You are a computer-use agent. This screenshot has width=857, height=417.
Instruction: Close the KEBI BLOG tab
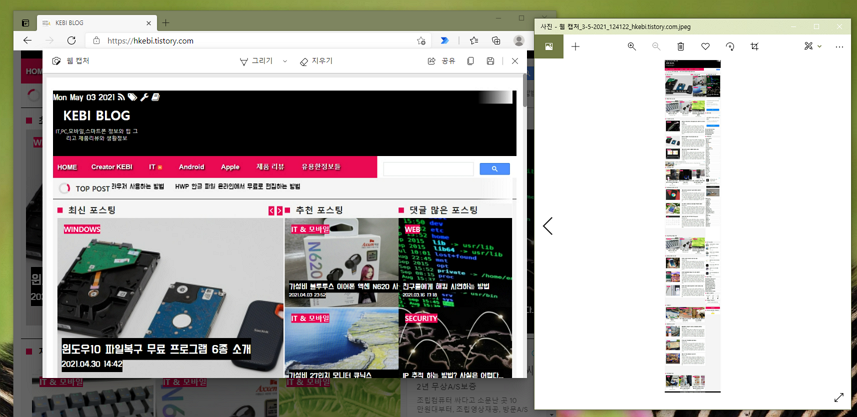point(149,23)
